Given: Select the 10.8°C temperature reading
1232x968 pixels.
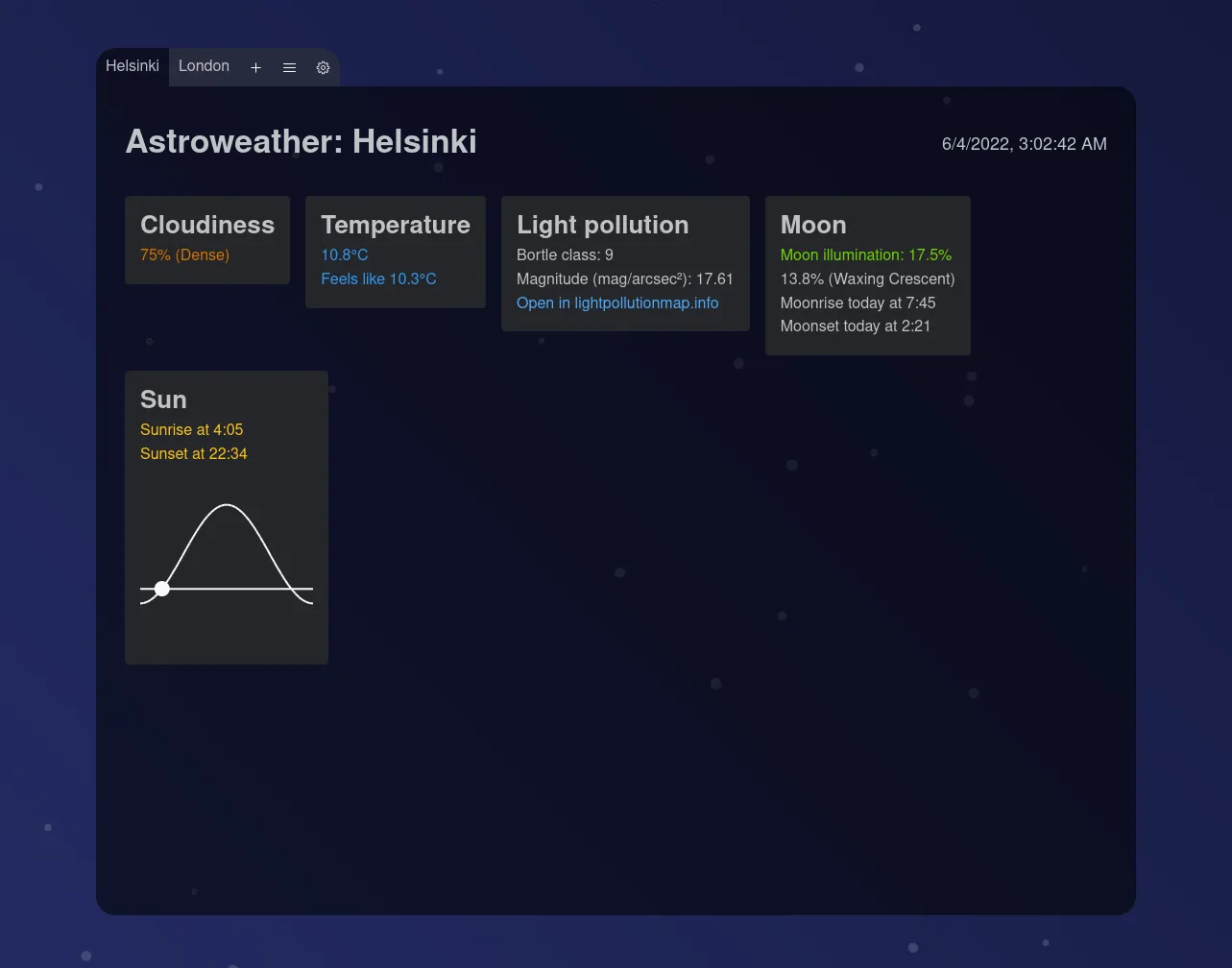Looking at the screenshot, I should coord(345,254).
